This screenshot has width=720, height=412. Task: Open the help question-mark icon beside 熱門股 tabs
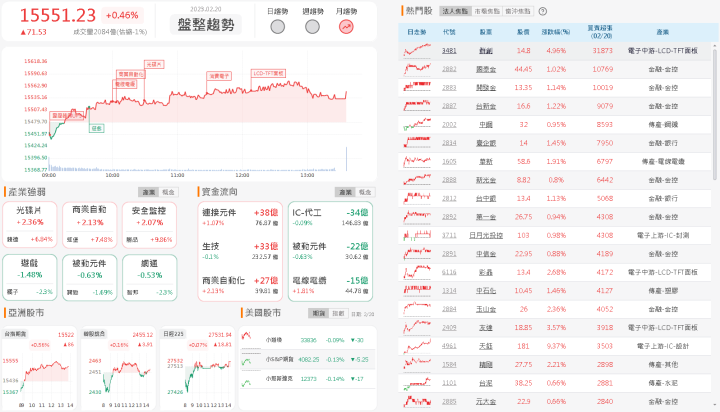coord(542,11)
